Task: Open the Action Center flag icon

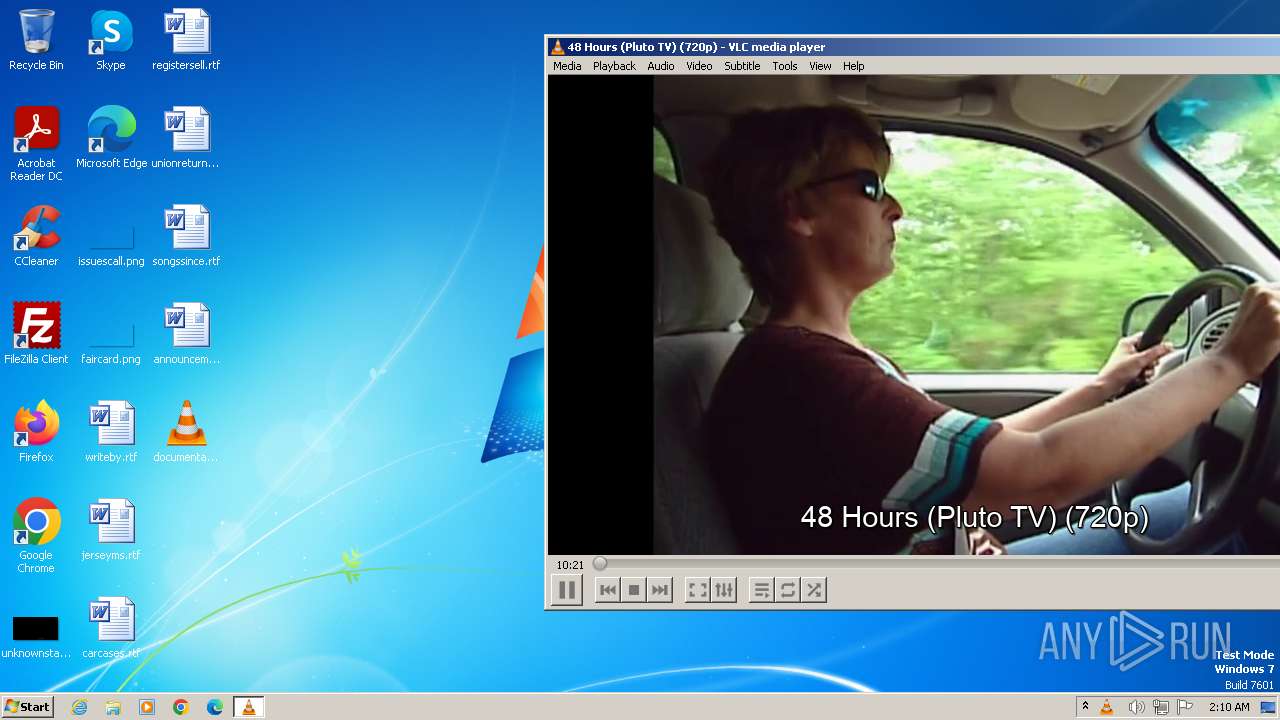Action: pyautogui.click(x=1185, y=707)
